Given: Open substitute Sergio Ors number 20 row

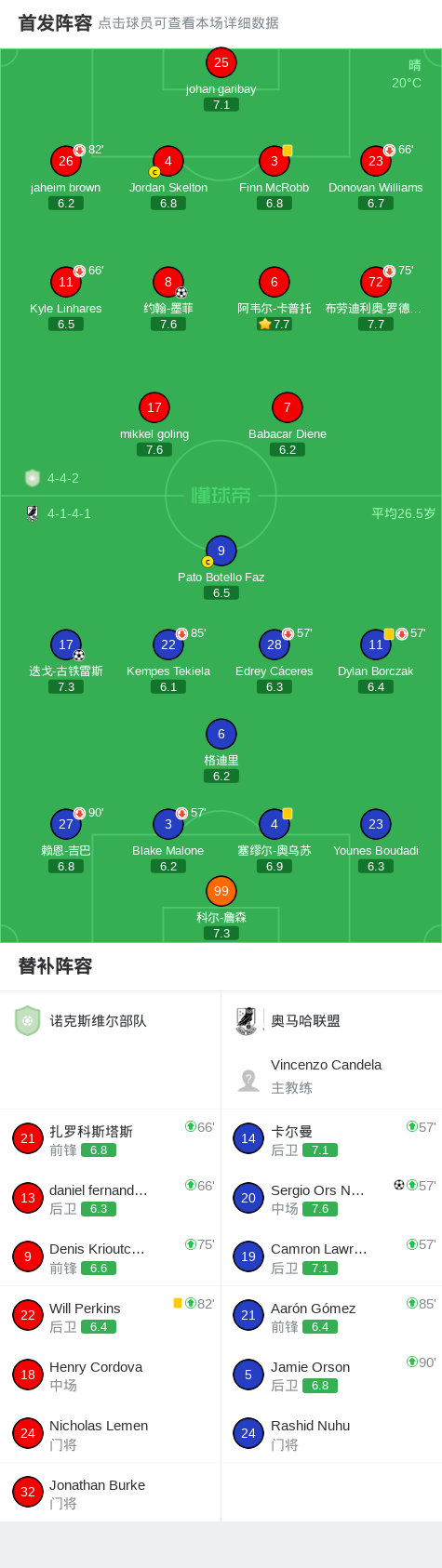Looking at the screenshot, I should click(x=331, y=1198).
